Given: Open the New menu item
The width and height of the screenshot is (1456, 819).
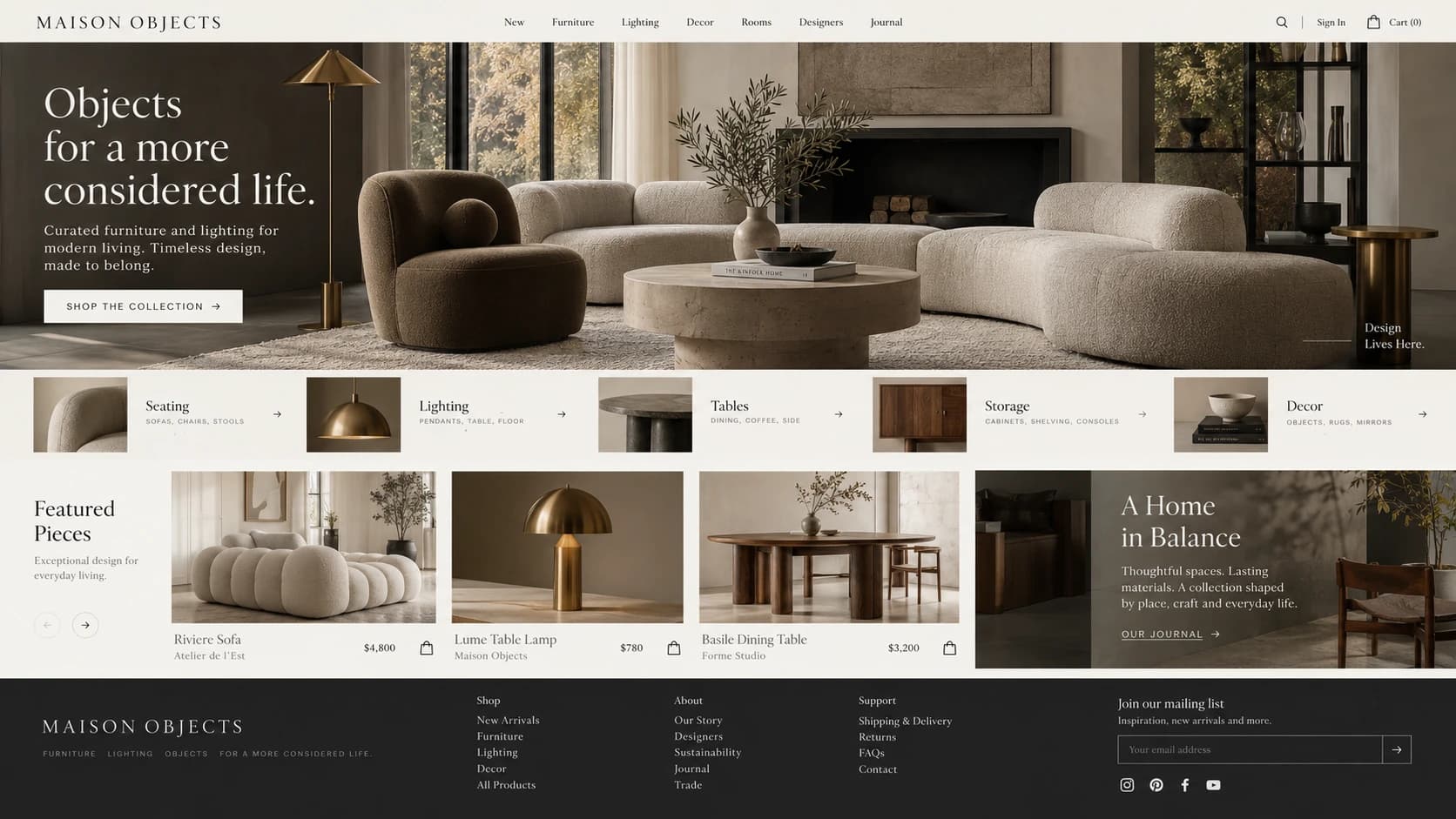Looking at the screenshot, I should pos(515,23).
